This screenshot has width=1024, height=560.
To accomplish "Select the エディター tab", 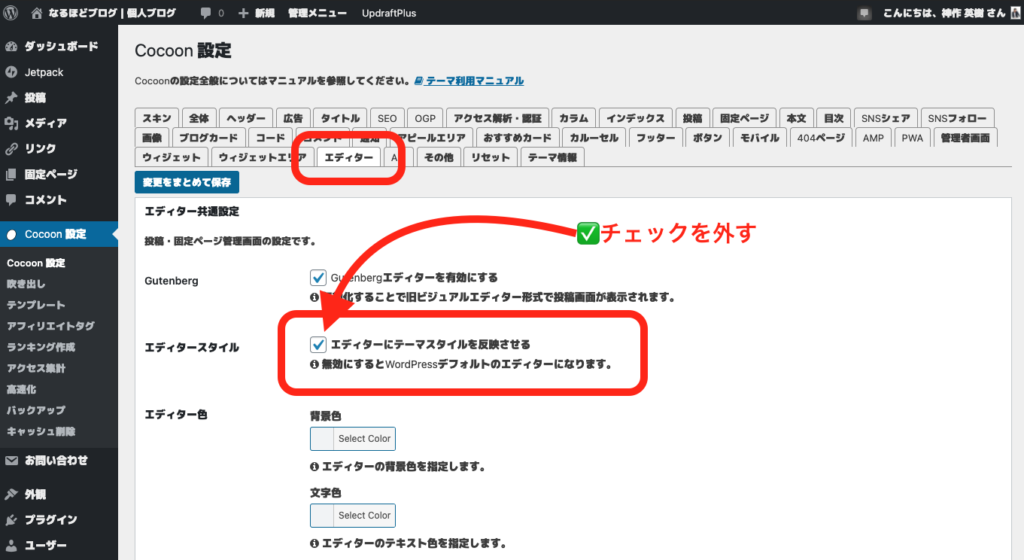I will click(x=349, y=157).
